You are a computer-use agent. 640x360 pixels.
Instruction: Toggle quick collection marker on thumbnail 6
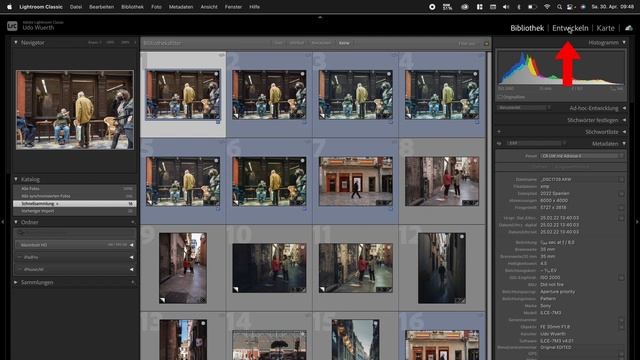click(302, 161)
